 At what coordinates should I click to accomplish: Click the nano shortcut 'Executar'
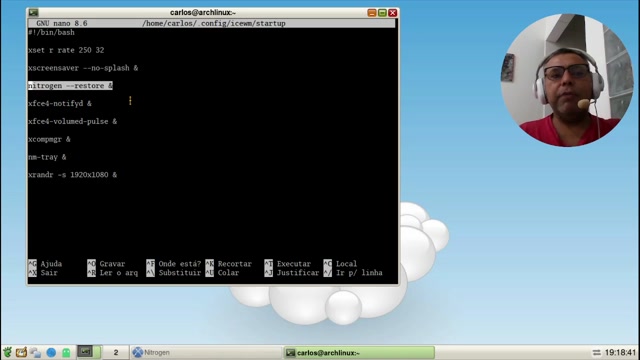point(294,264)
